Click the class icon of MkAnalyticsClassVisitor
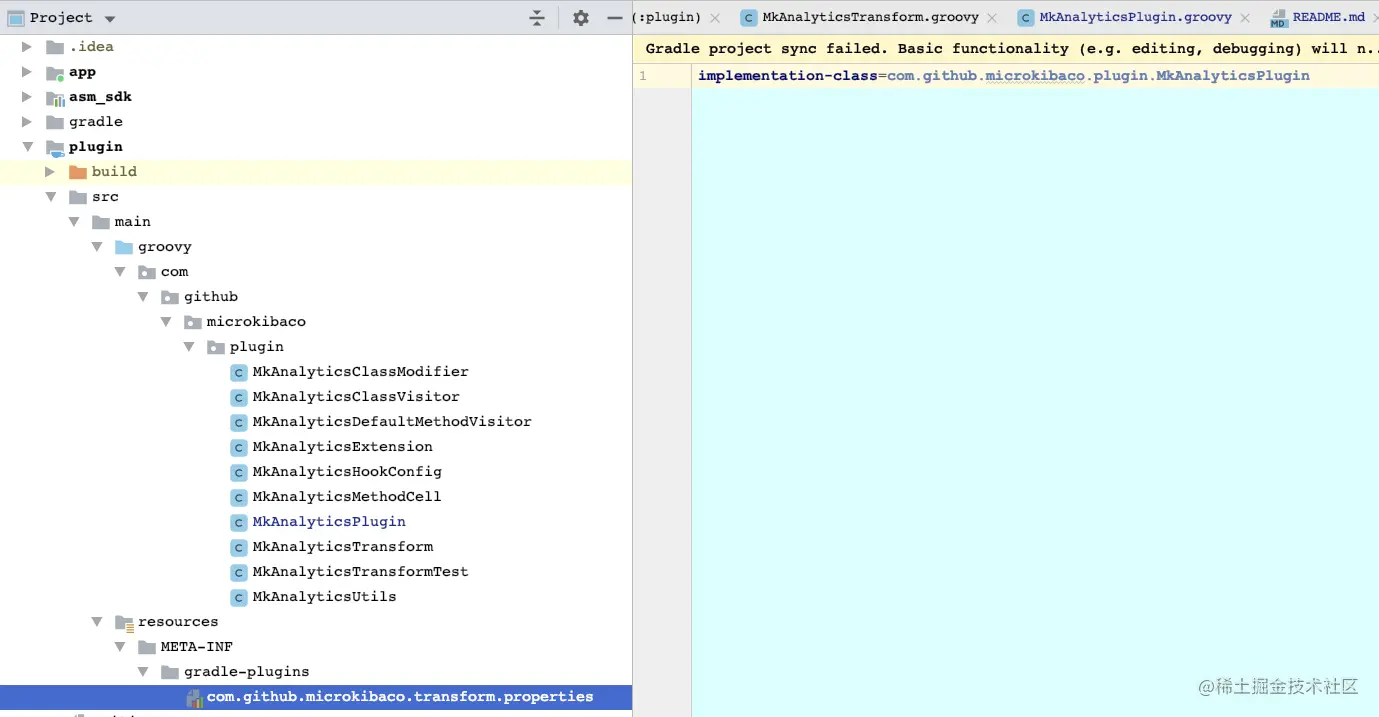This screenshot has width=1379, height=717. [x=239, y=397]
